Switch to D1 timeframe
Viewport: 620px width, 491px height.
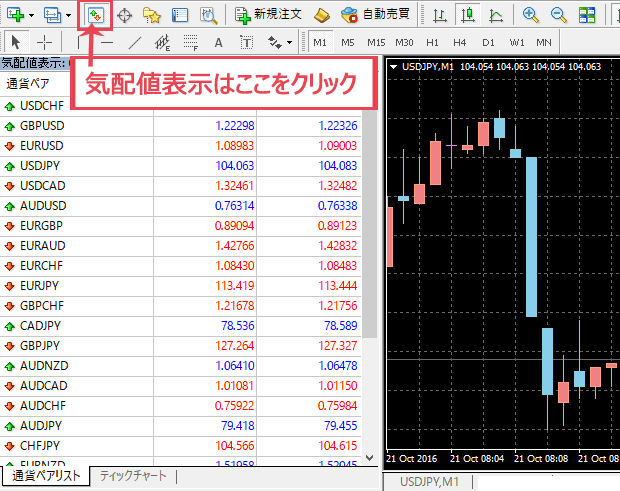coord(488,42)
